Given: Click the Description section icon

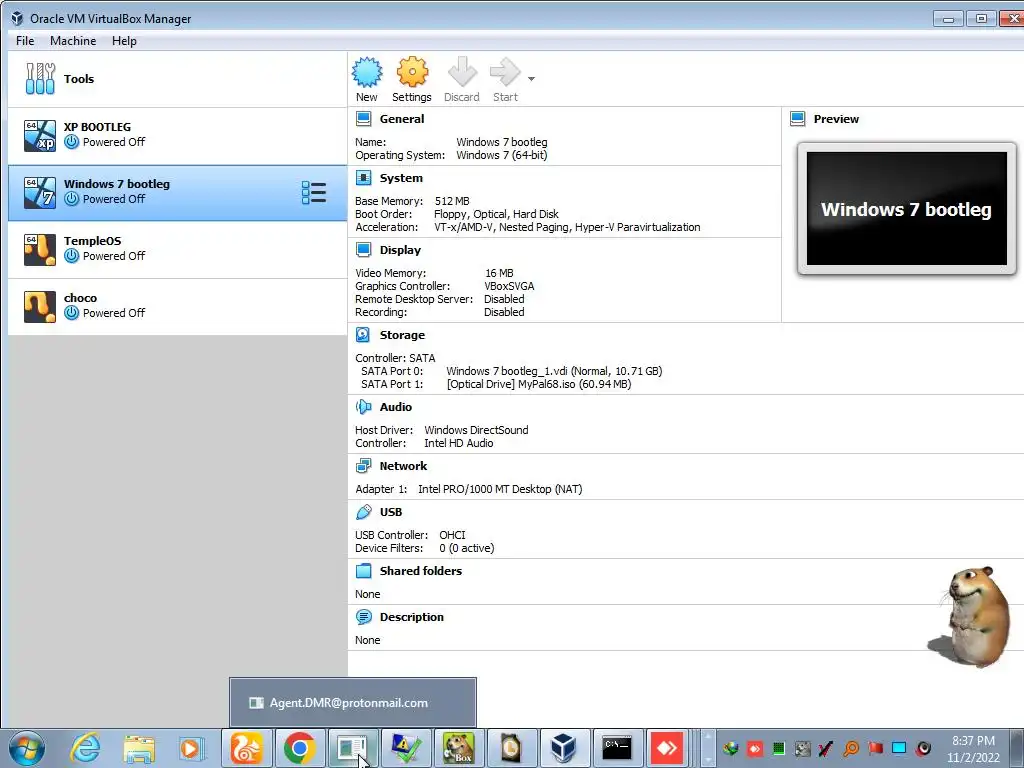Looking at the screenshot, I should point(363,616).
